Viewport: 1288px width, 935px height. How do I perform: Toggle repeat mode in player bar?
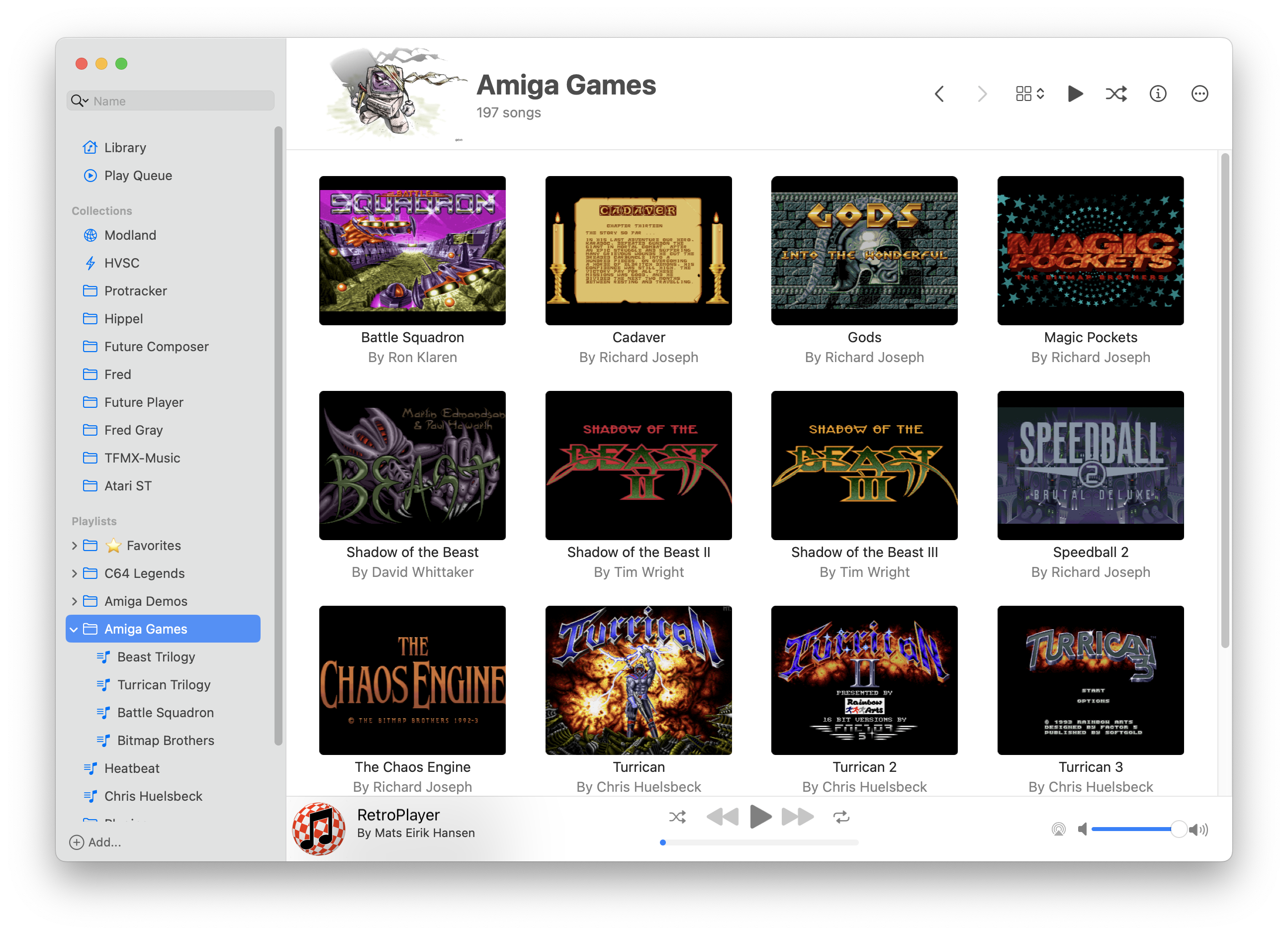(x=841, y=817)
